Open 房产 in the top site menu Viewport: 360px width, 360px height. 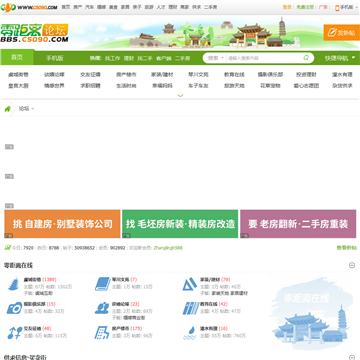point(77,7)
